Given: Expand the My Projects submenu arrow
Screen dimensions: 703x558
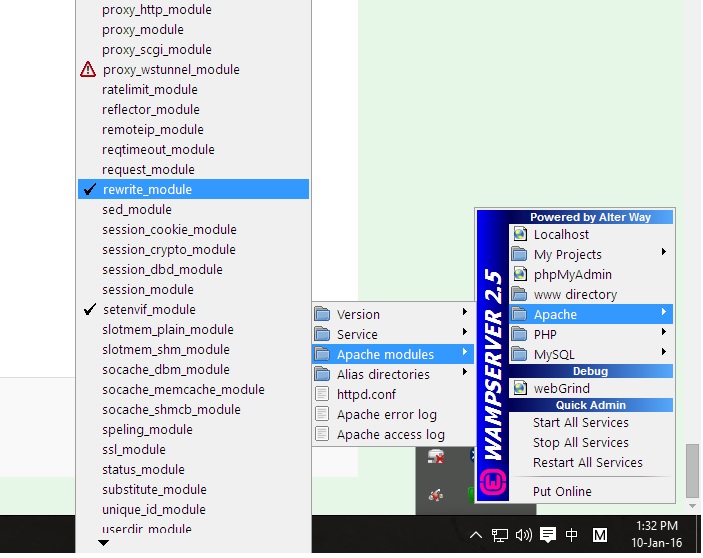Looking at the screenshot, I should 664,252.
